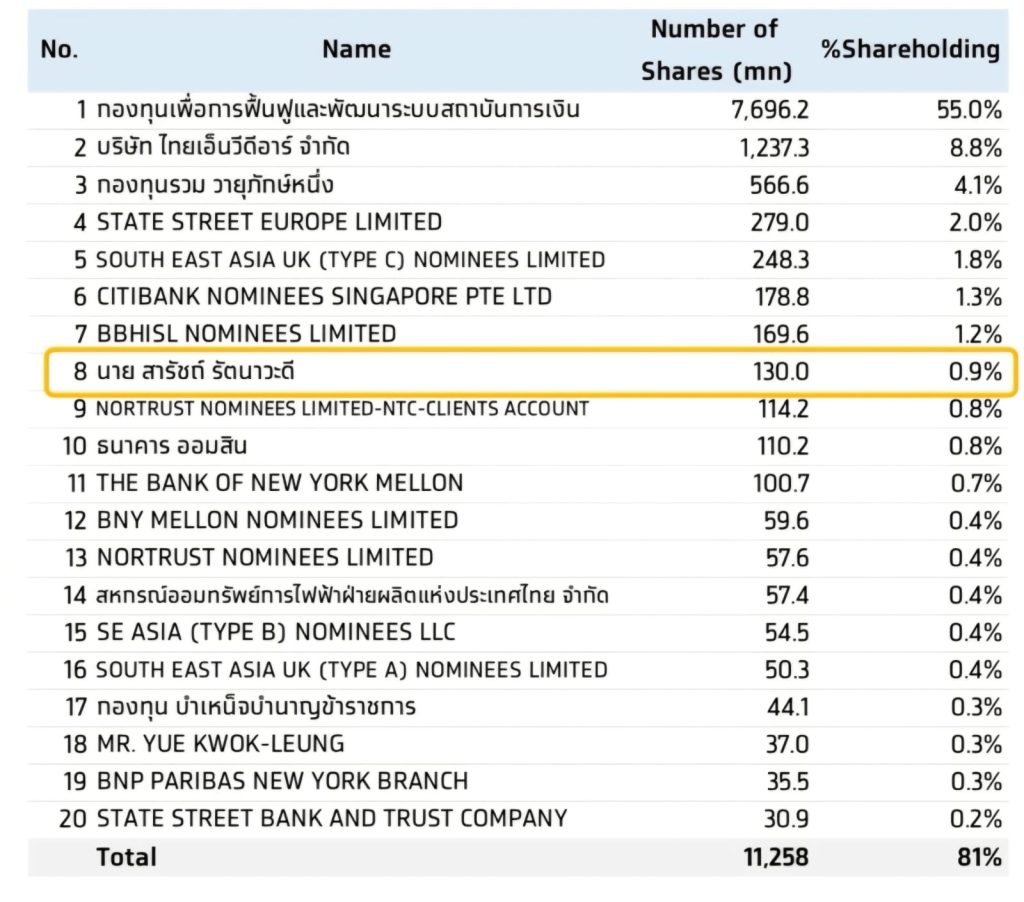
Task: Select MR. YUE KWOK-LEUNG row name
Action: click(x=220, y=744)
